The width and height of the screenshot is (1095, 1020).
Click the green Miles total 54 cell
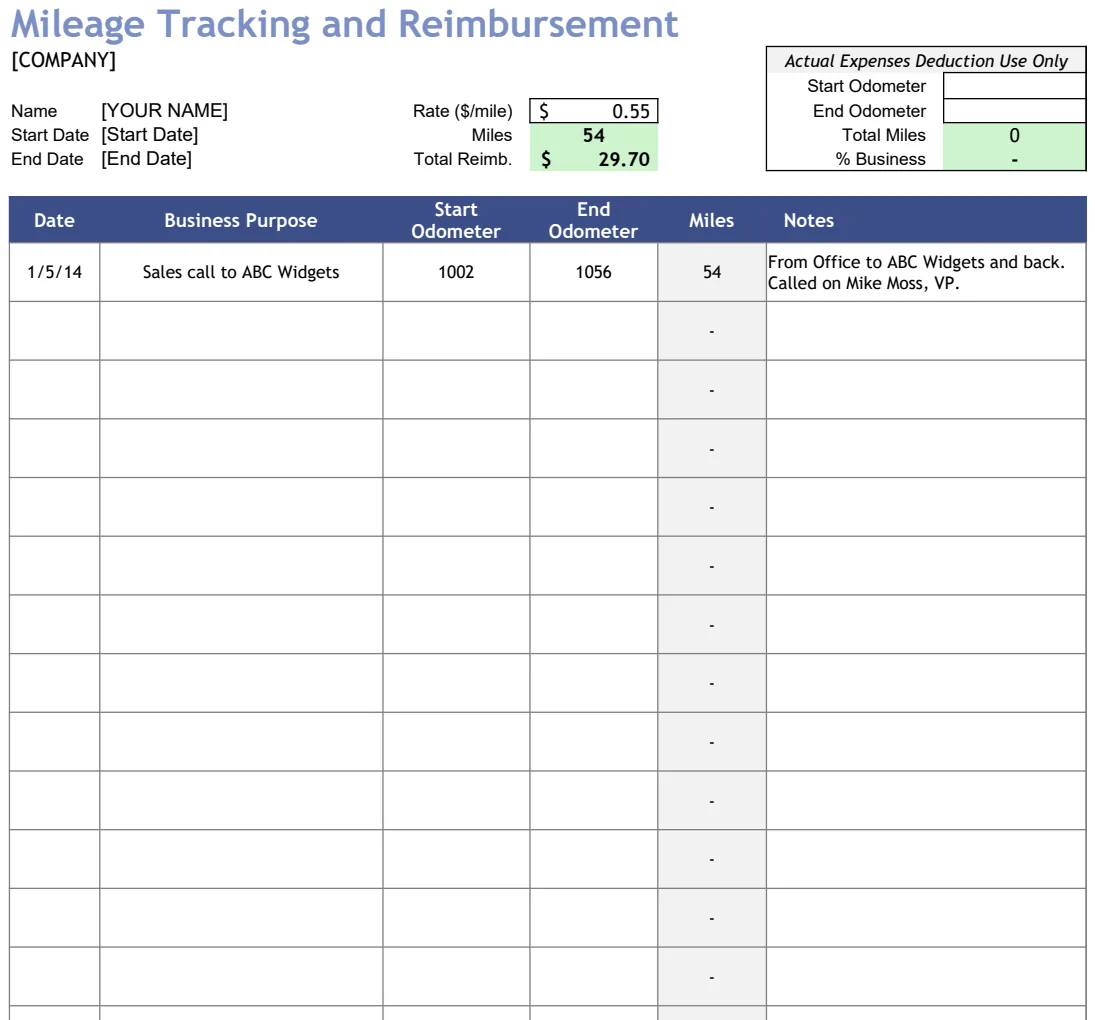[594, 135]
